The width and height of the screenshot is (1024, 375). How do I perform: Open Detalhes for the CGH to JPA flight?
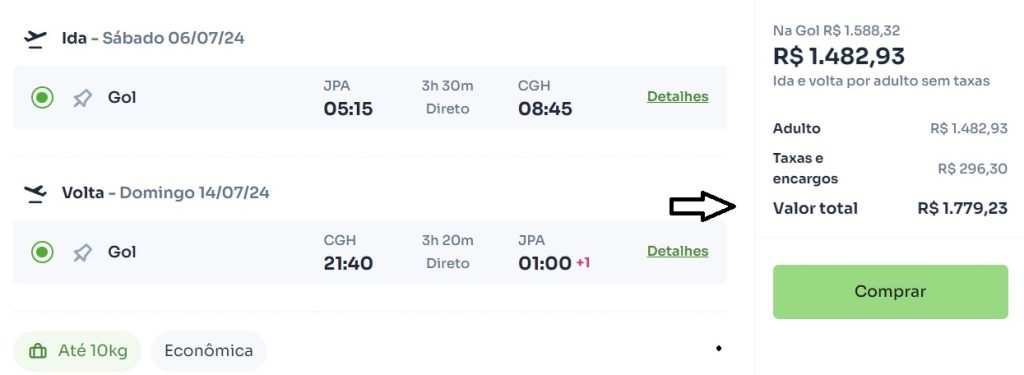click(677, 251)
